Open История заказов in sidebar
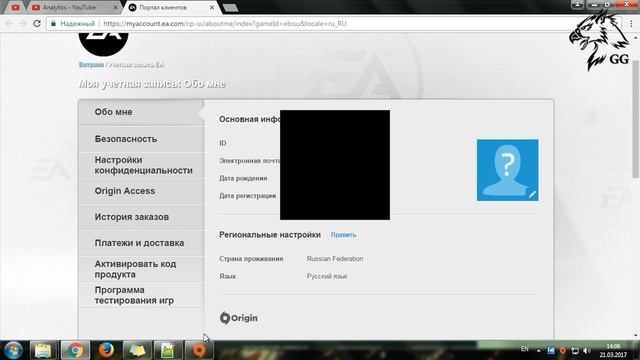 coord(141,217)
